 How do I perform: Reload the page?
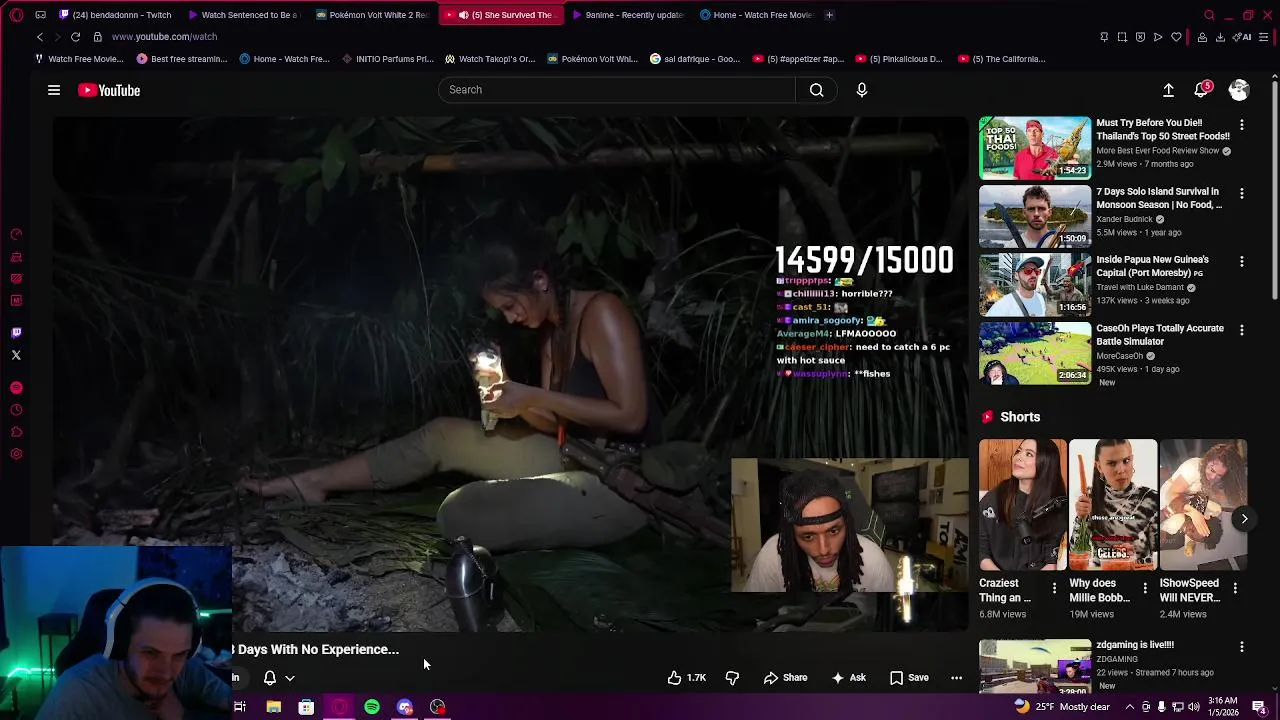tap(75, 37)
